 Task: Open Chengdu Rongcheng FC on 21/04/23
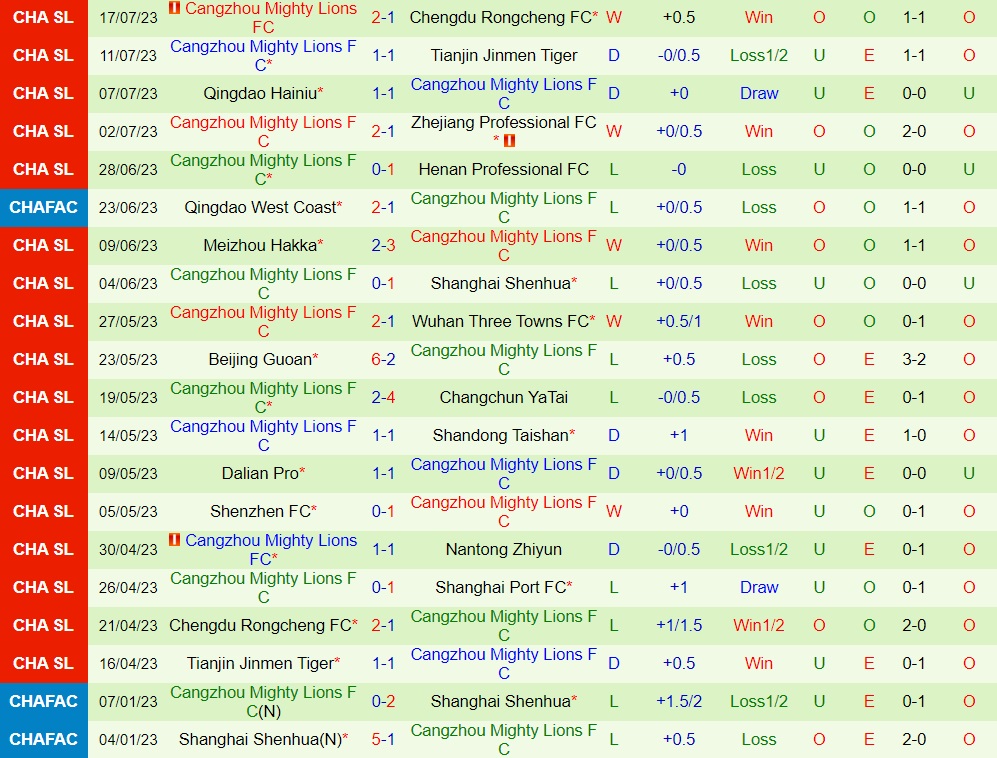pos(260,625)
